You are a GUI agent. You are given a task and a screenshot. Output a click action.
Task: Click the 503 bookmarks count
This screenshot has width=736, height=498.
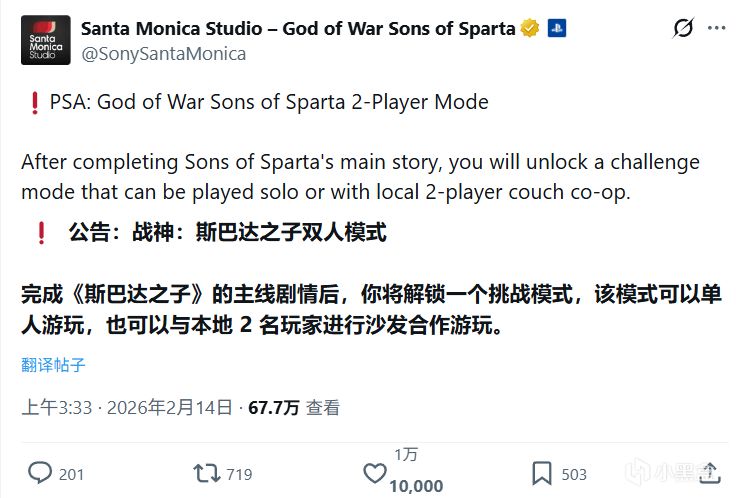[x=574, y=474]
